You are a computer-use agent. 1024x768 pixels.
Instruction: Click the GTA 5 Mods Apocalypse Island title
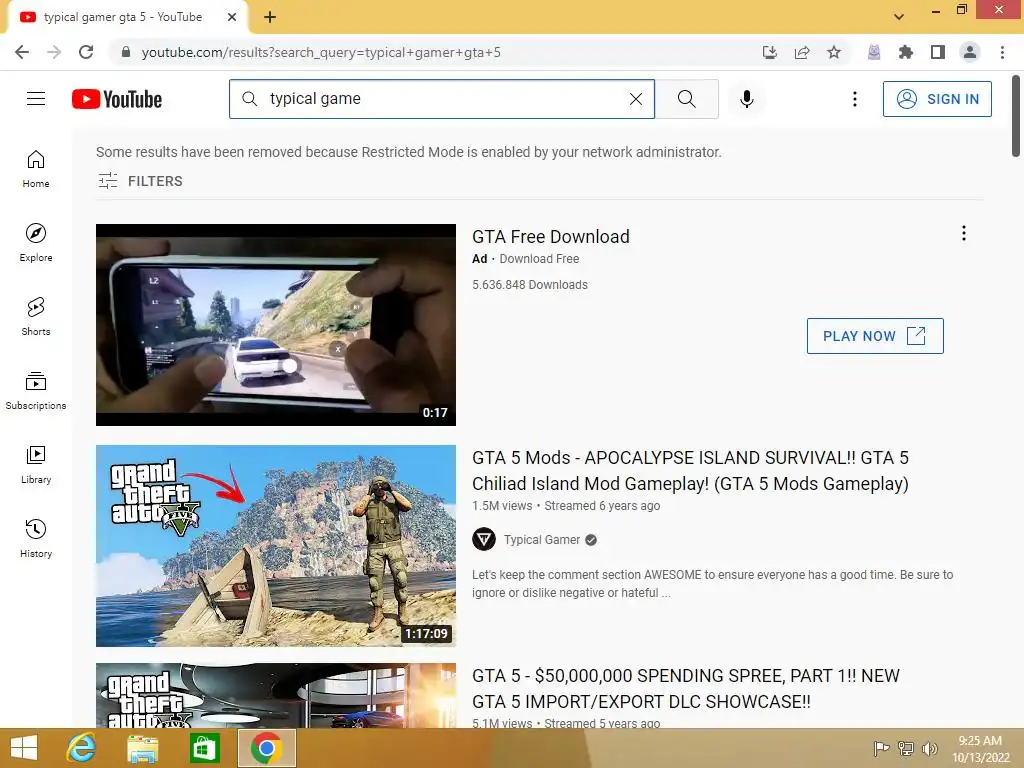(x=690, y=470)
